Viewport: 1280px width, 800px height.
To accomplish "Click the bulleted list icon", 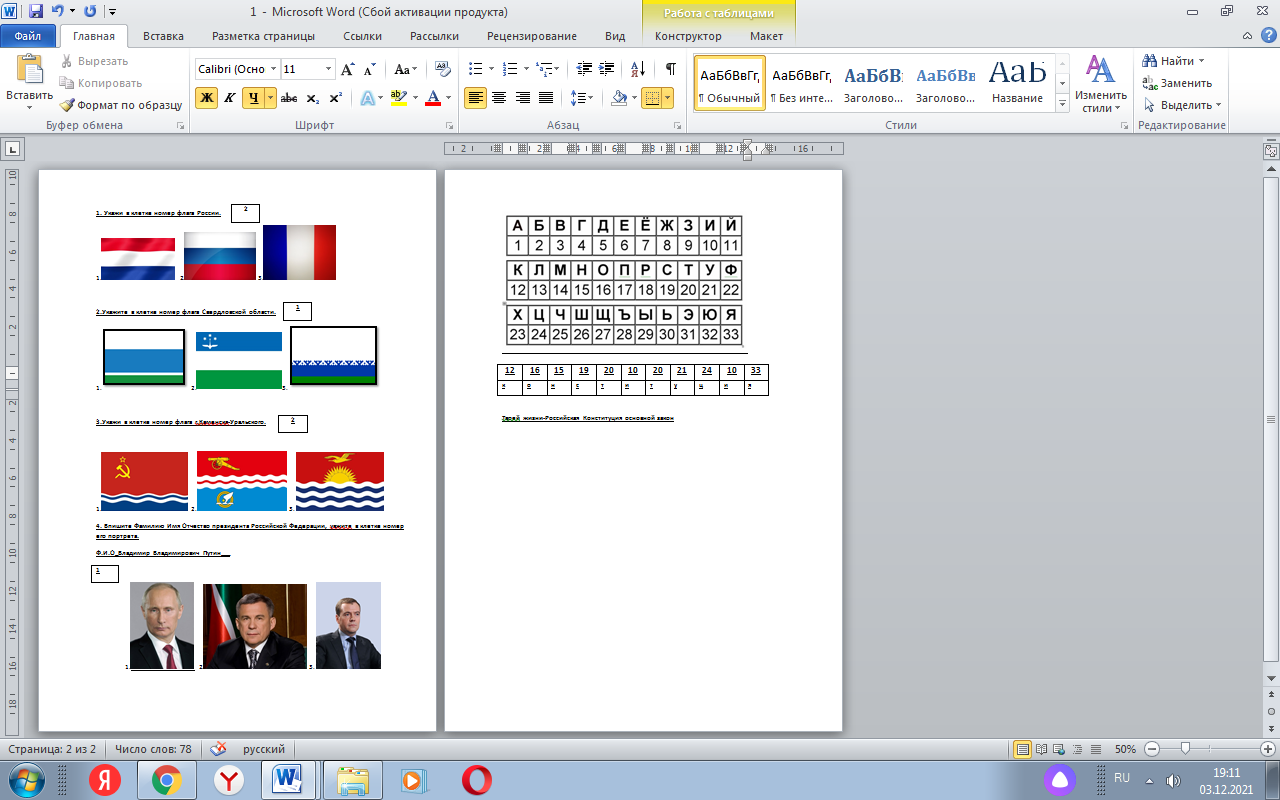I will coord(475,69).
